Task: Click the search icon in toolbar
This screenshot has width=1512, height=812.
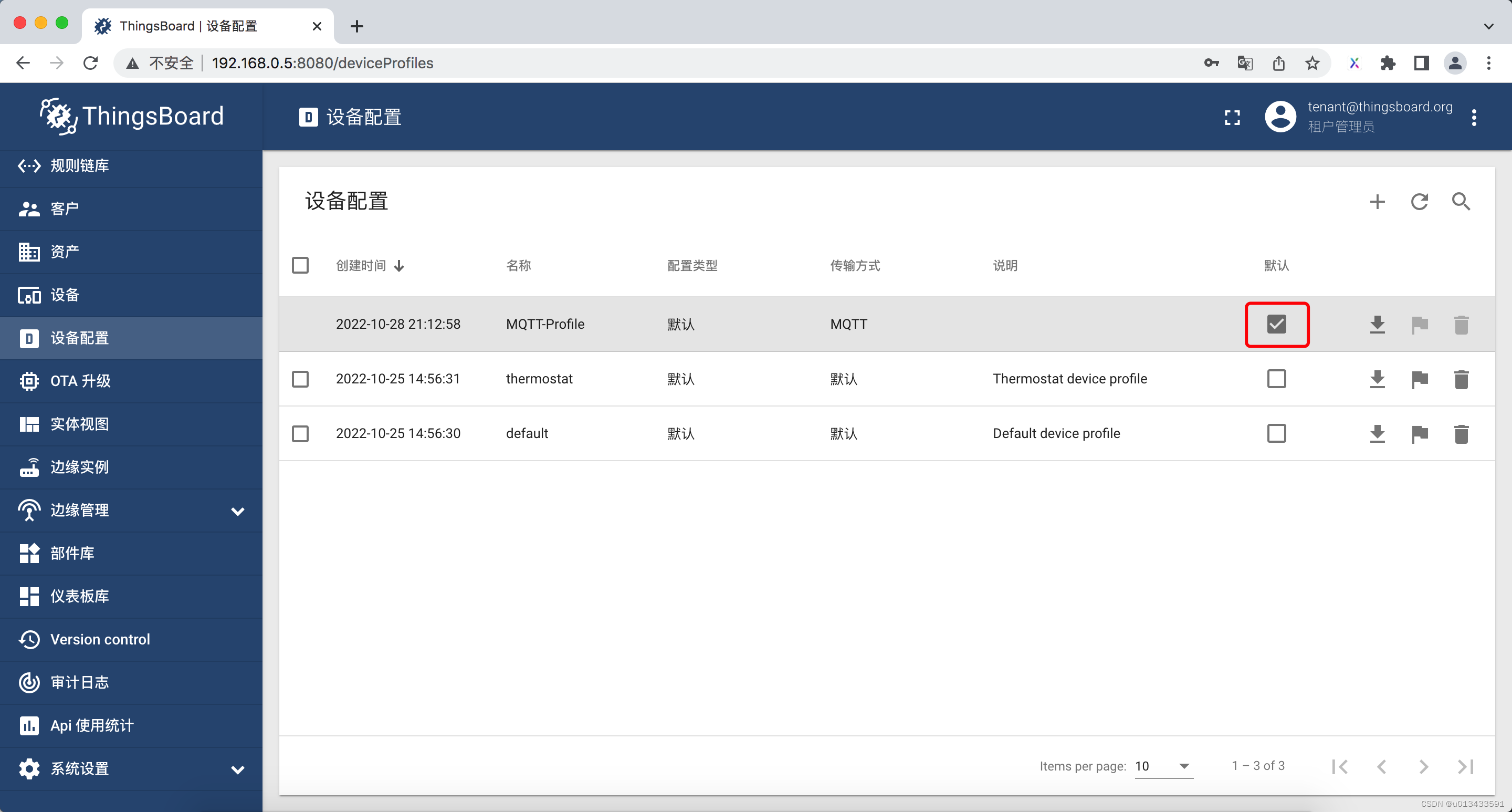Action: pos(1463,201)
